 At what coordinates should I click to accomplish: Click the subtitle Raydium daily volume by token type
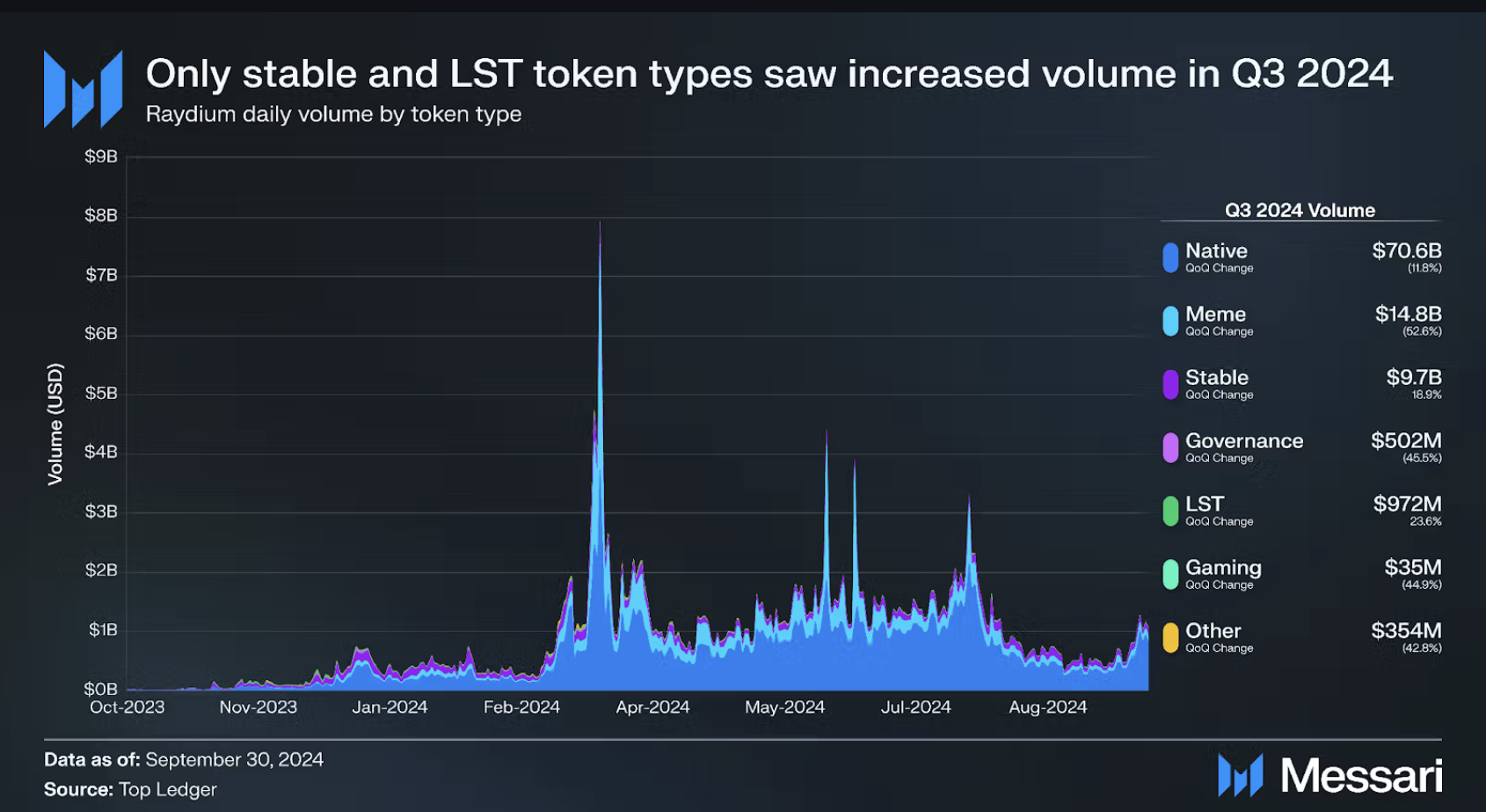click(334, 113)
